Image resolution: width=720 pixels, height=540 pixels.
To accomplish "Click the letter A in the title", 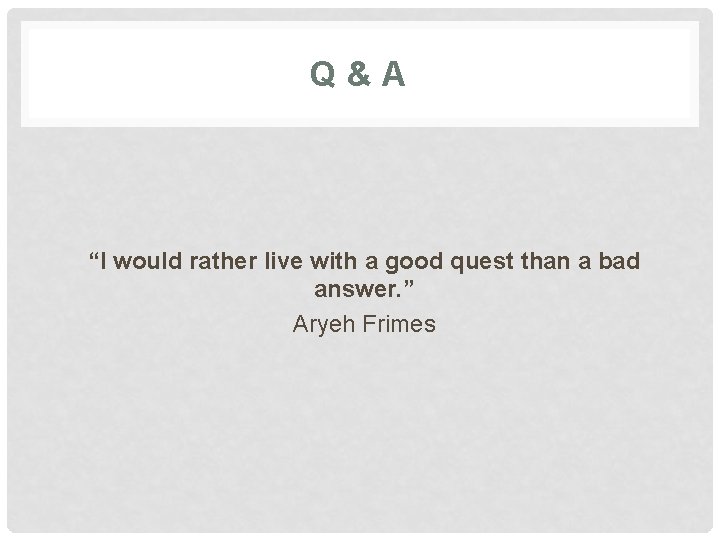I will [393, 73].
